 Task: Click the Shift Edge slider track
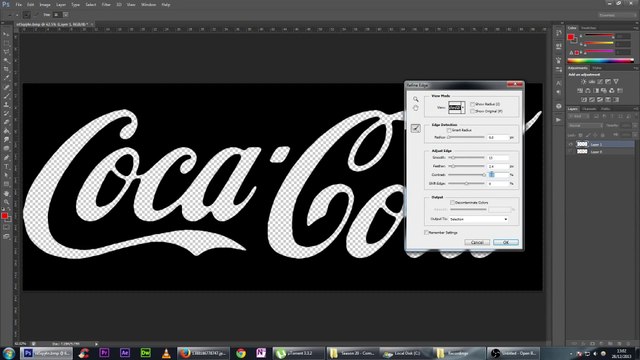coord(467,184)
